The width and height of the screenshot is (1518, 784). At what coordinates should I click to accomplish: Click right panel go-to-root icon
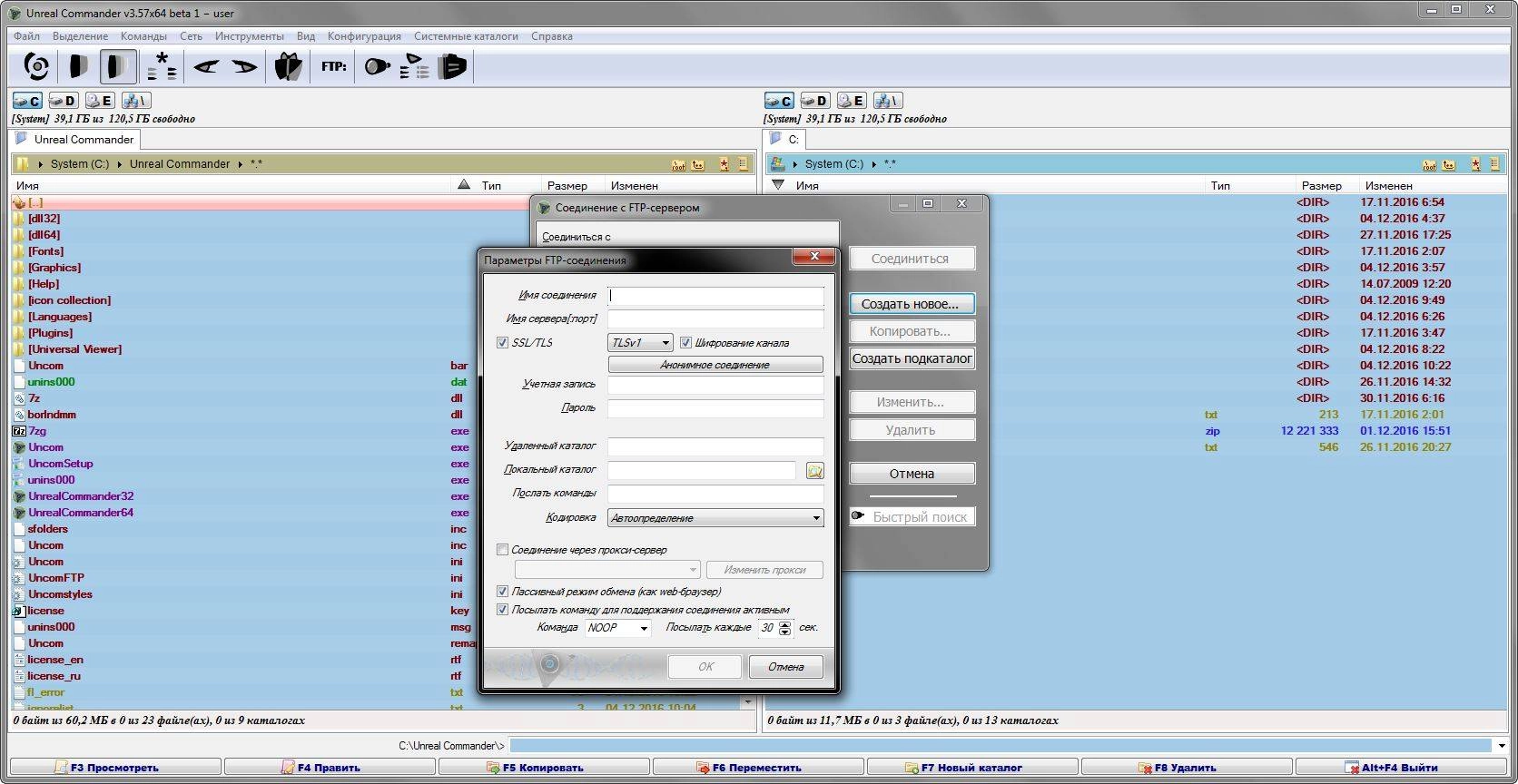pyautogui.click(x=1429, y=164)
